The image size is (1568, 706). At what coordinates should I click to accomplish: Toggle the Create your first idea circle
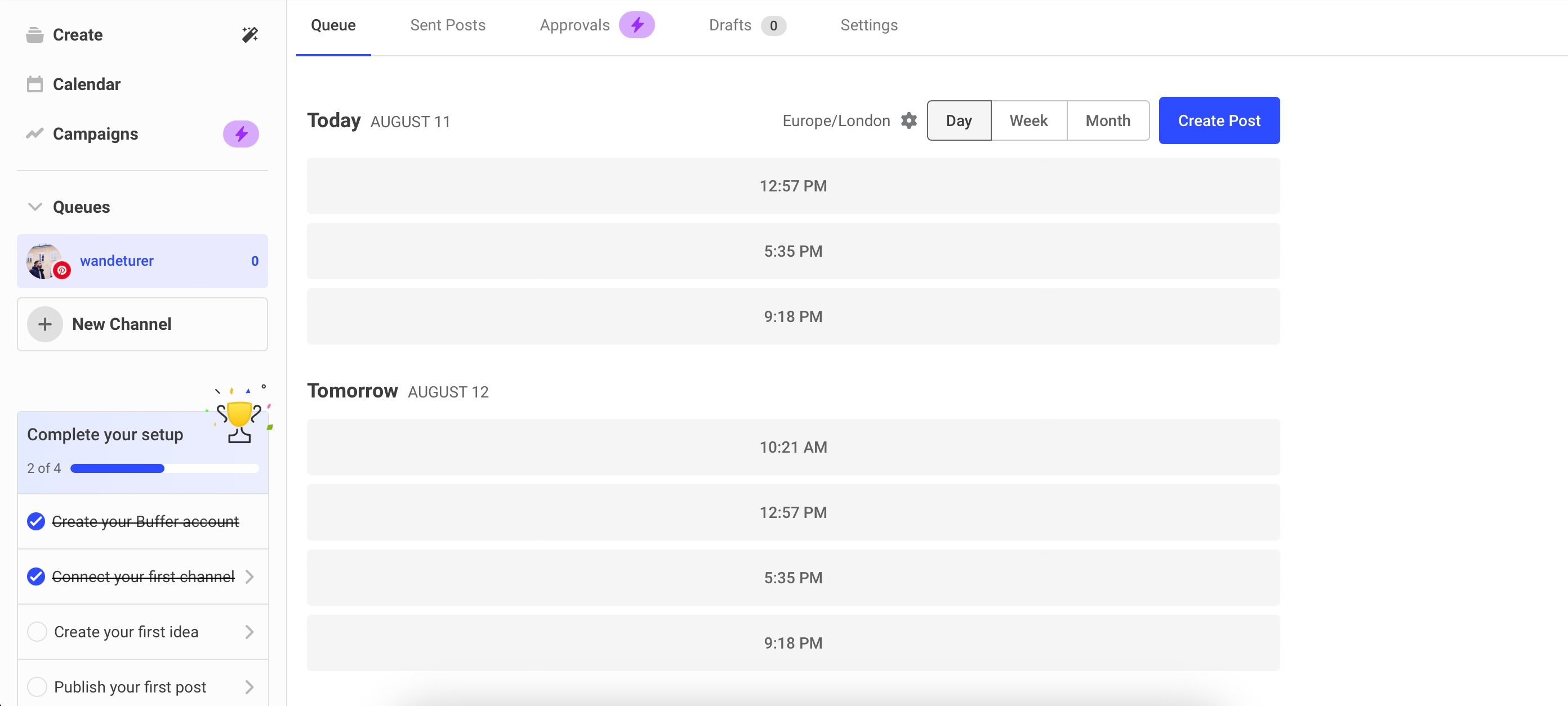point(37,632)
